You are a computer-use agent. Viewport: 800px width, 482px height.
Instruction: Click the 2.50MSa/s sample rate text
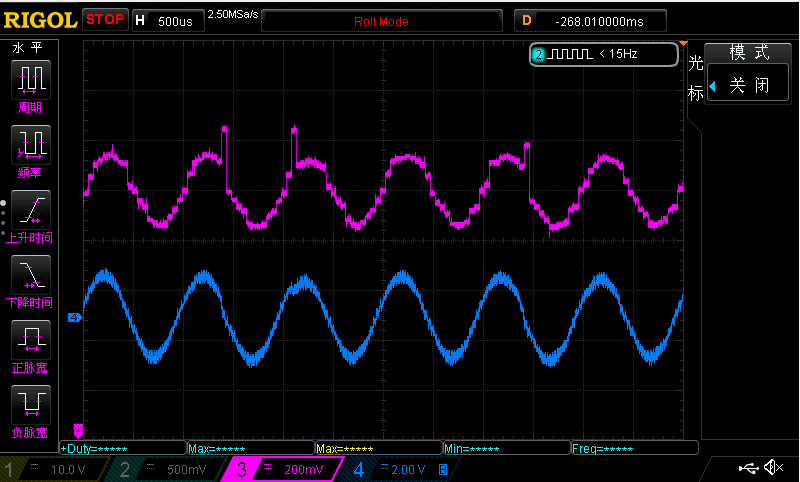(x=233, y=14)
